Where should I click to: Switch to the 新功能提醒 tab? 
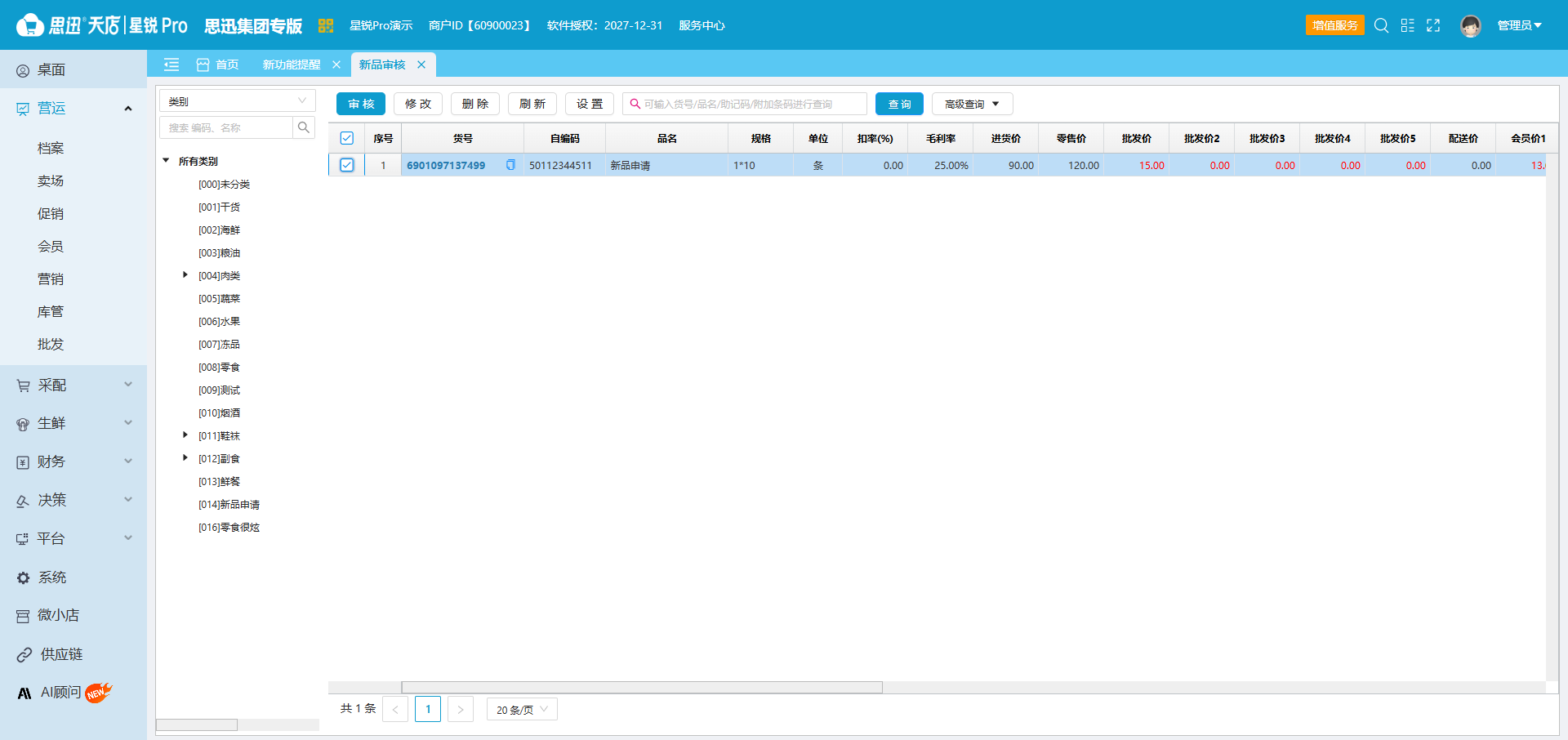(x=292, y=65)
